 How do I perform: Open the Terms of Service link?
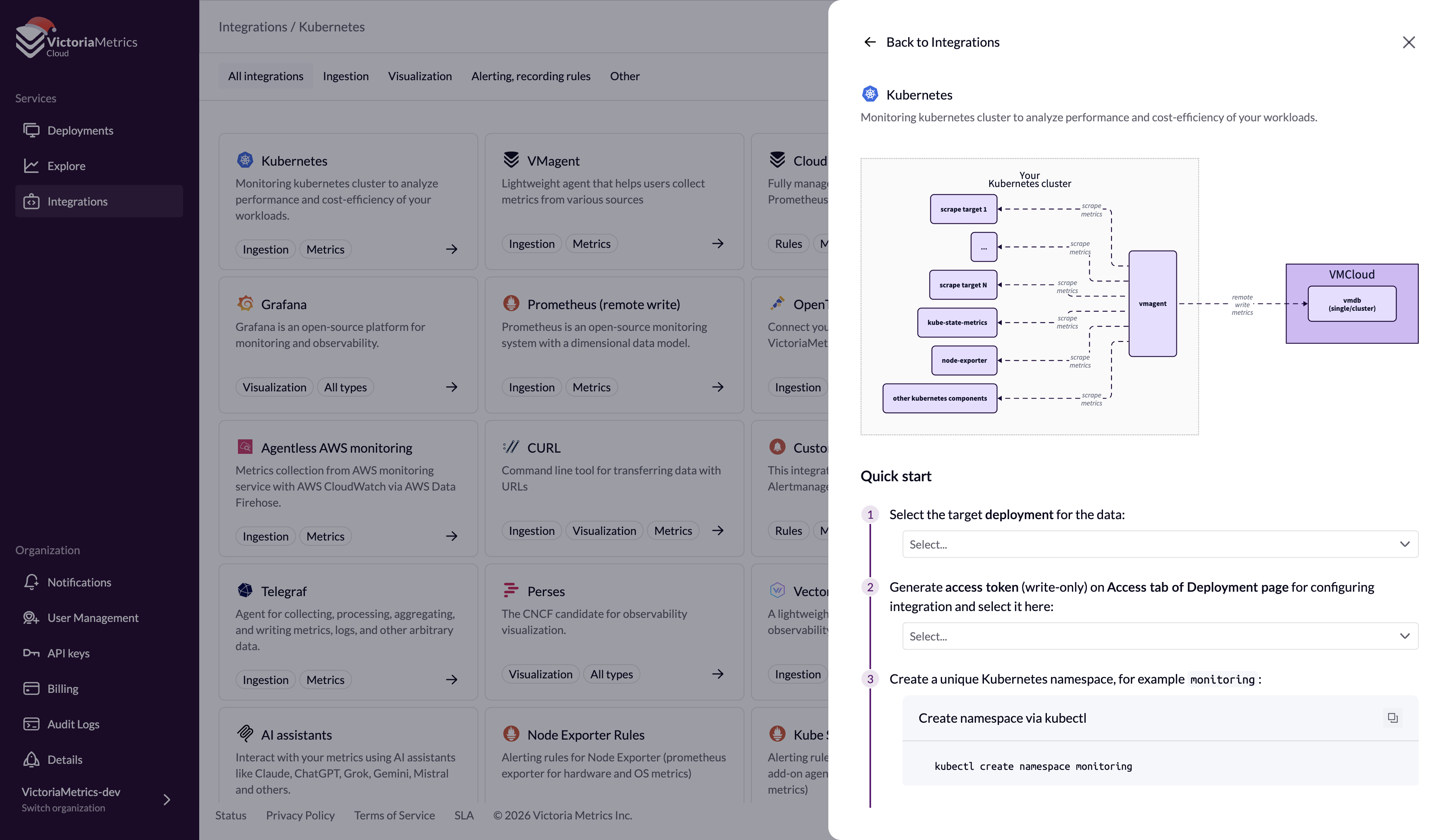coord(394,815)
